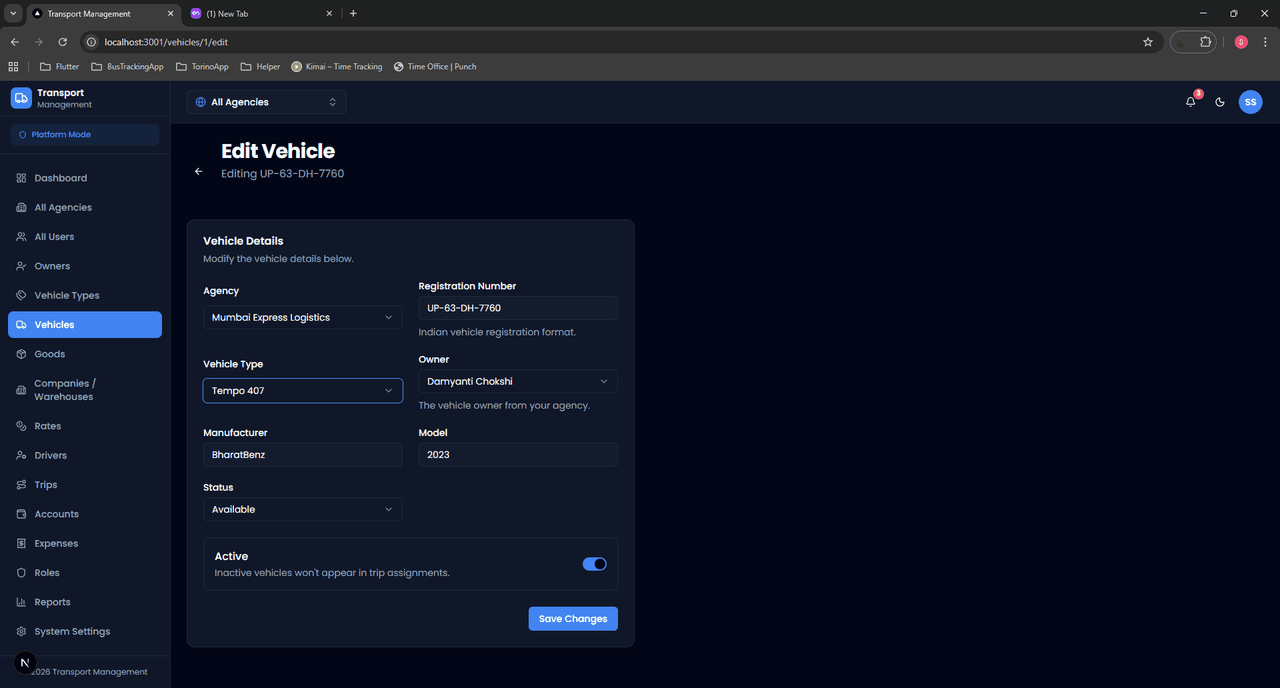Open Time Office | Punch bookmark

pos(435,67)
